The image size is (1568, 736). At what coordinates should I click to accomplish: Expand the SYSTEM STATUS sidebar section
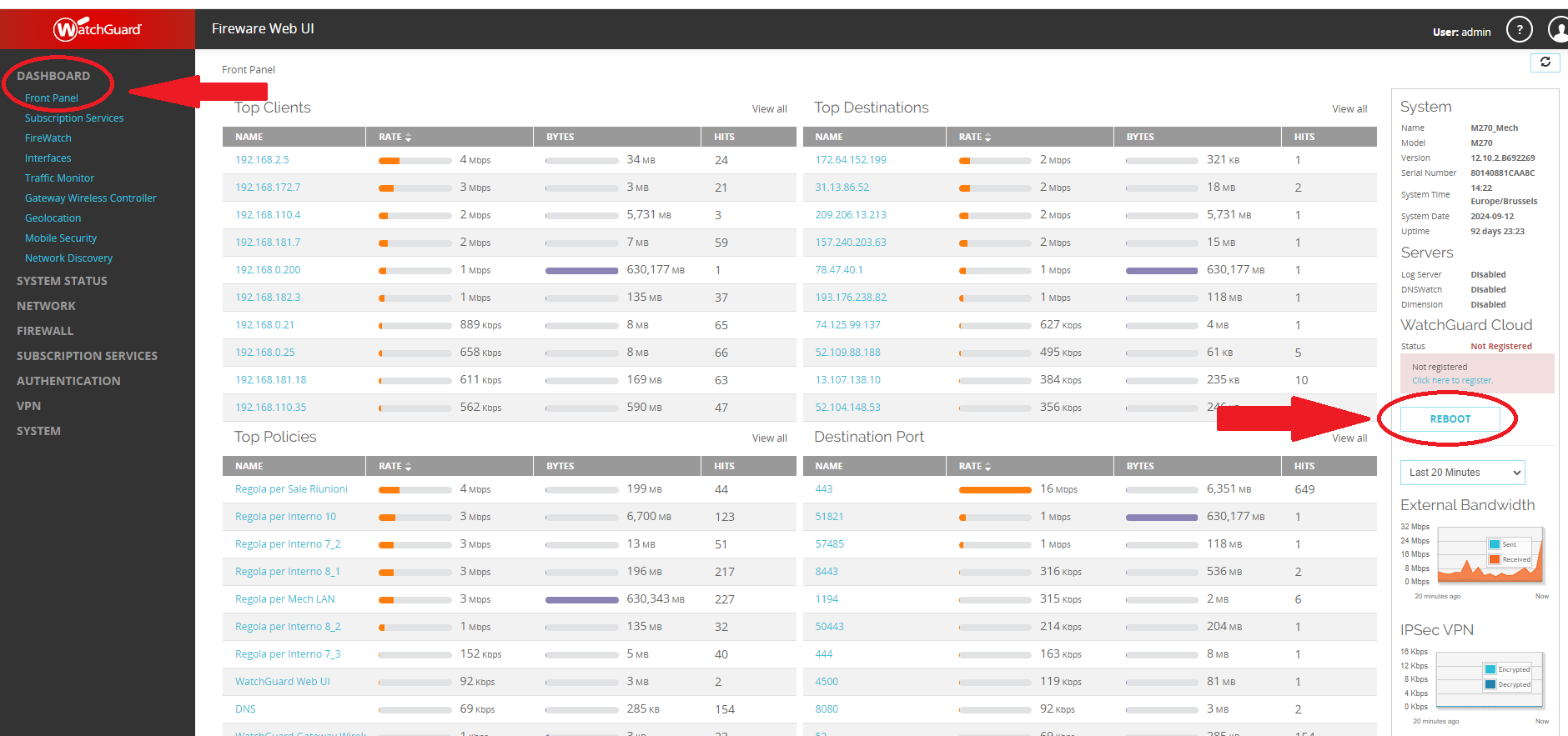point(62,281)
